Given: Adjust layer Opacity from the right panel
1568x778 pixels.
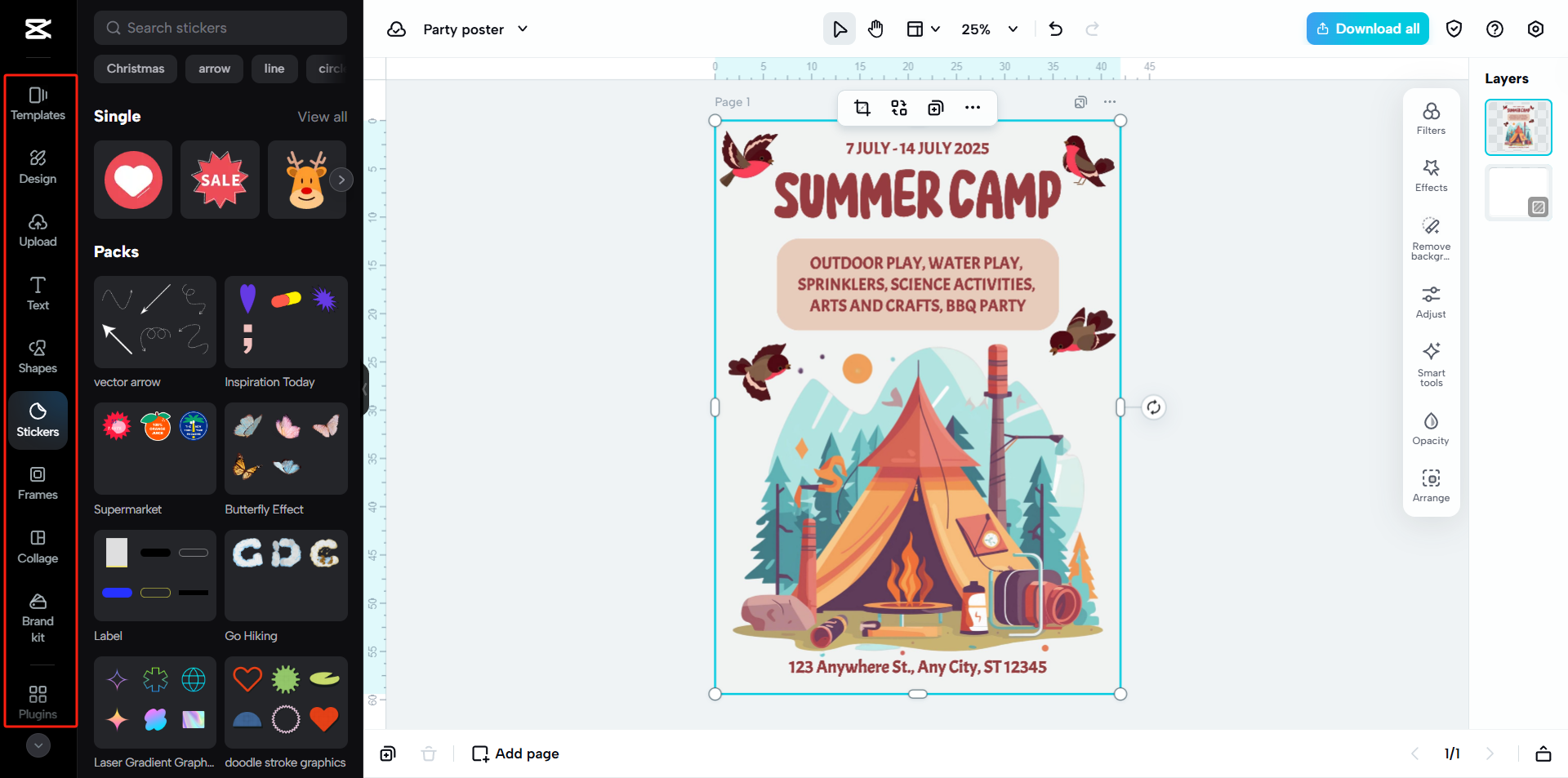Looking at the screenshot, I should [1430, 428].
